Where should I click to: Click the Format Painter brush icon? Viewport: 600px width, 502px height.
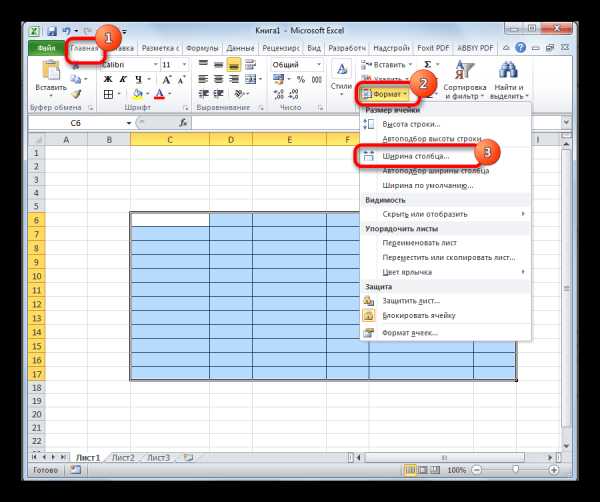[77, 94]
